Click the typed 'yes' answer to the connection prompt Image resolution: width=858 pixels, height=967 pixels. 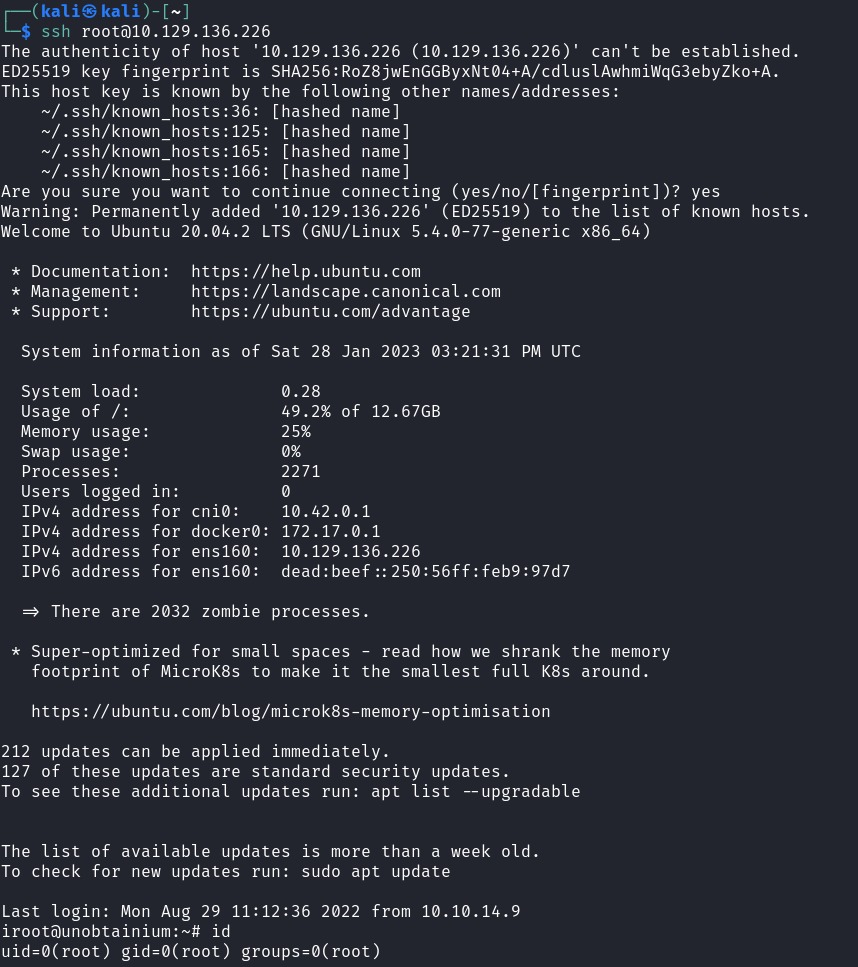[x=705, y=192]
